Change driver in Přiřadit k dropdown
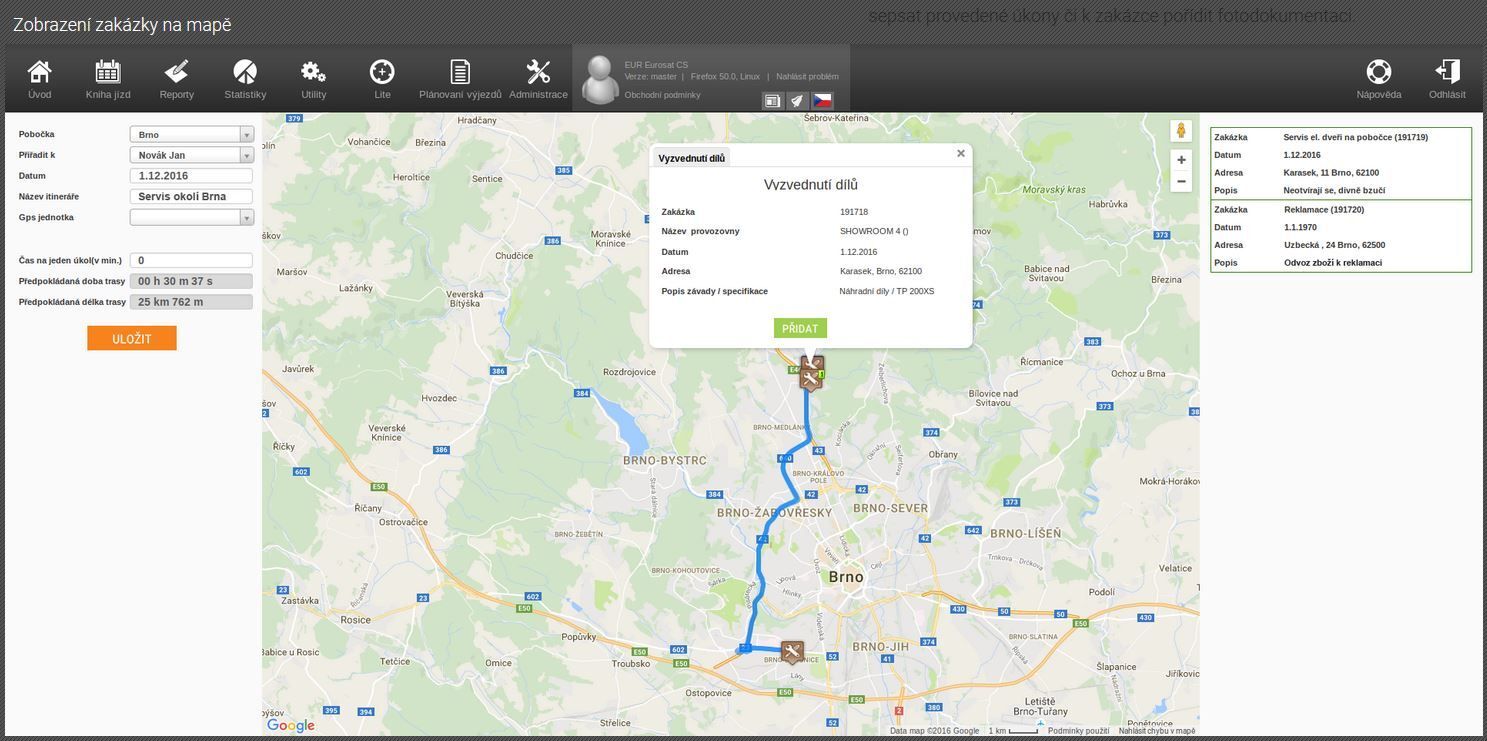The image size is (1487, 741). click(190, 153)
